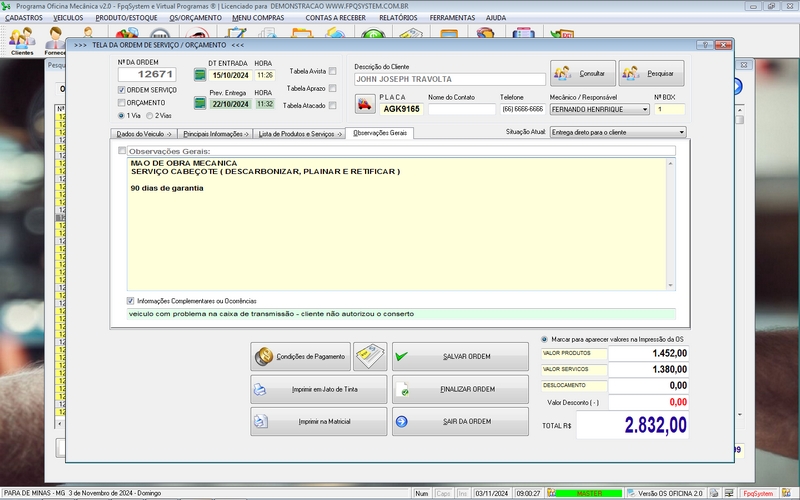Screen dimensions: 800x500
Task: Select Marcar para aparecer valores na Impressão
Action: coord(544,339)
